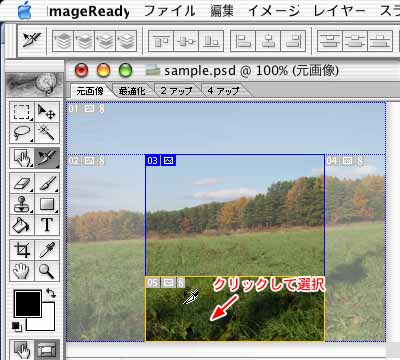Click slice 05 in the image
The width and height of the screenshot is (400, 360).
tap(235, 309)
